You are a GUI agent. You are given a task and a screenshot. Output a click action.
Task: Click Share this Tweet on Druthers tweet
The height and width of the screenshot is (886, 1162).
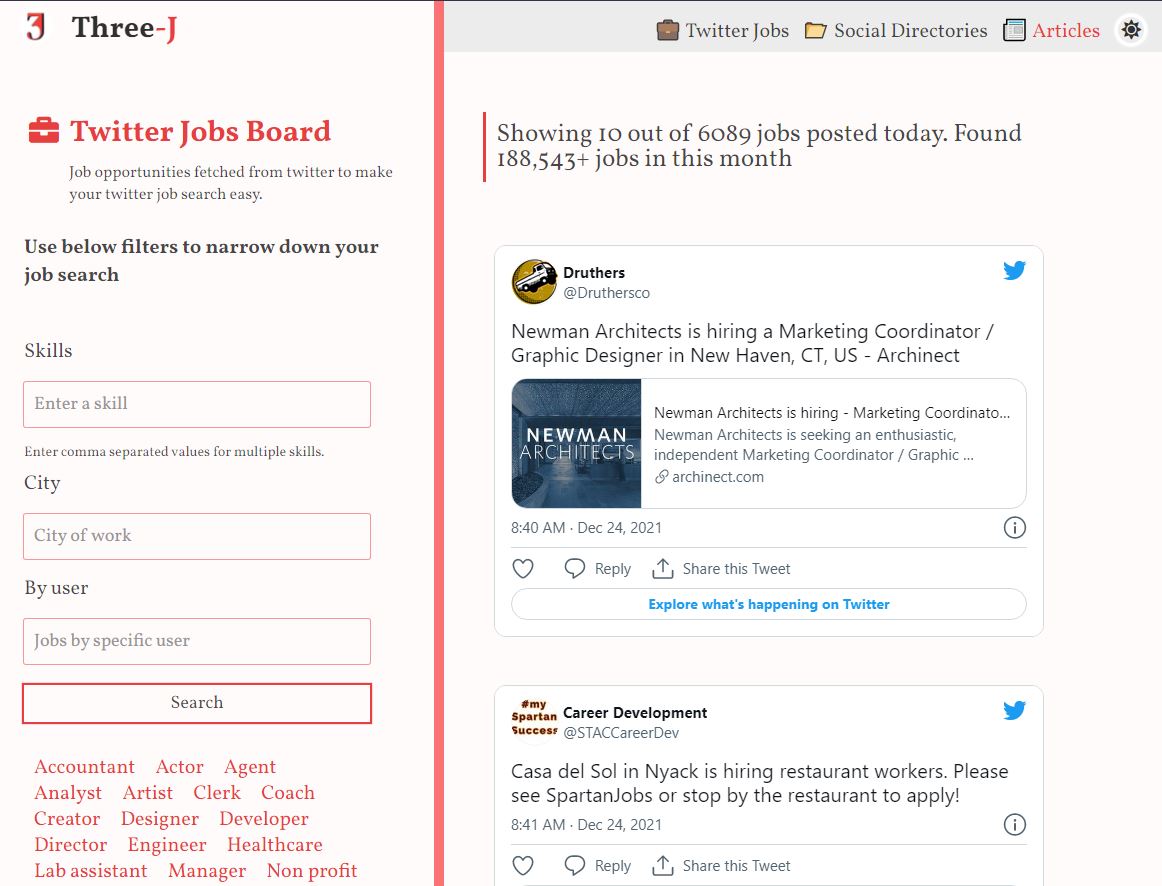tap(736, 569)
